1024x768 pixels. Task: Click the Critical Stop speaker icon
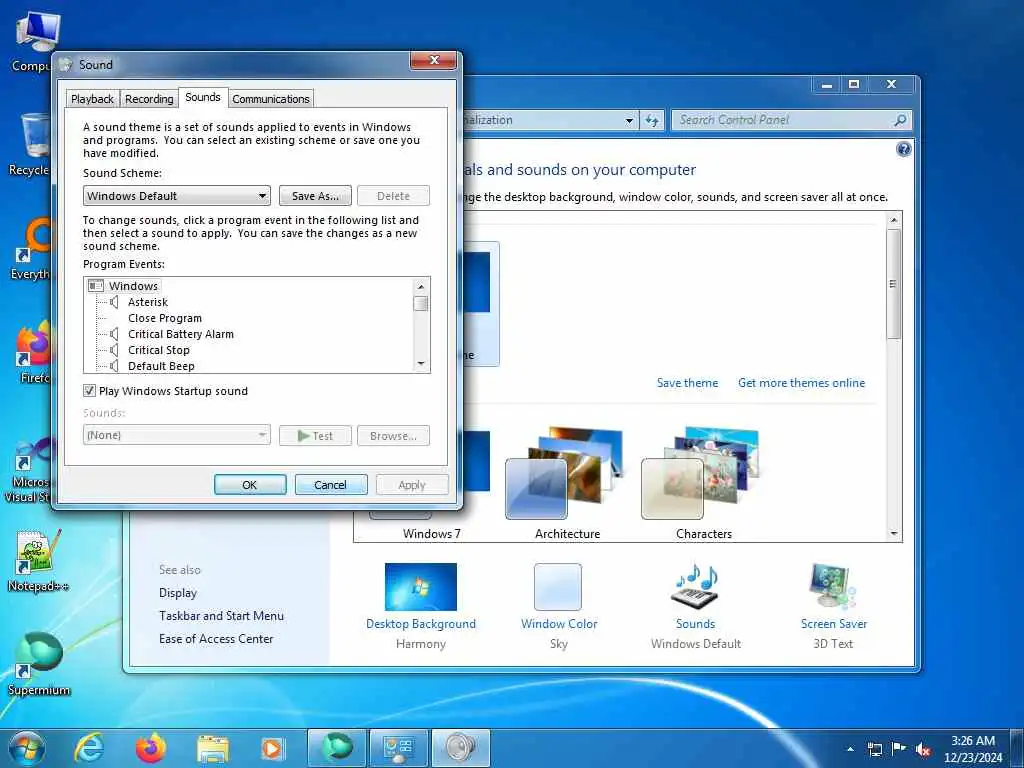[x=114, y=350]
